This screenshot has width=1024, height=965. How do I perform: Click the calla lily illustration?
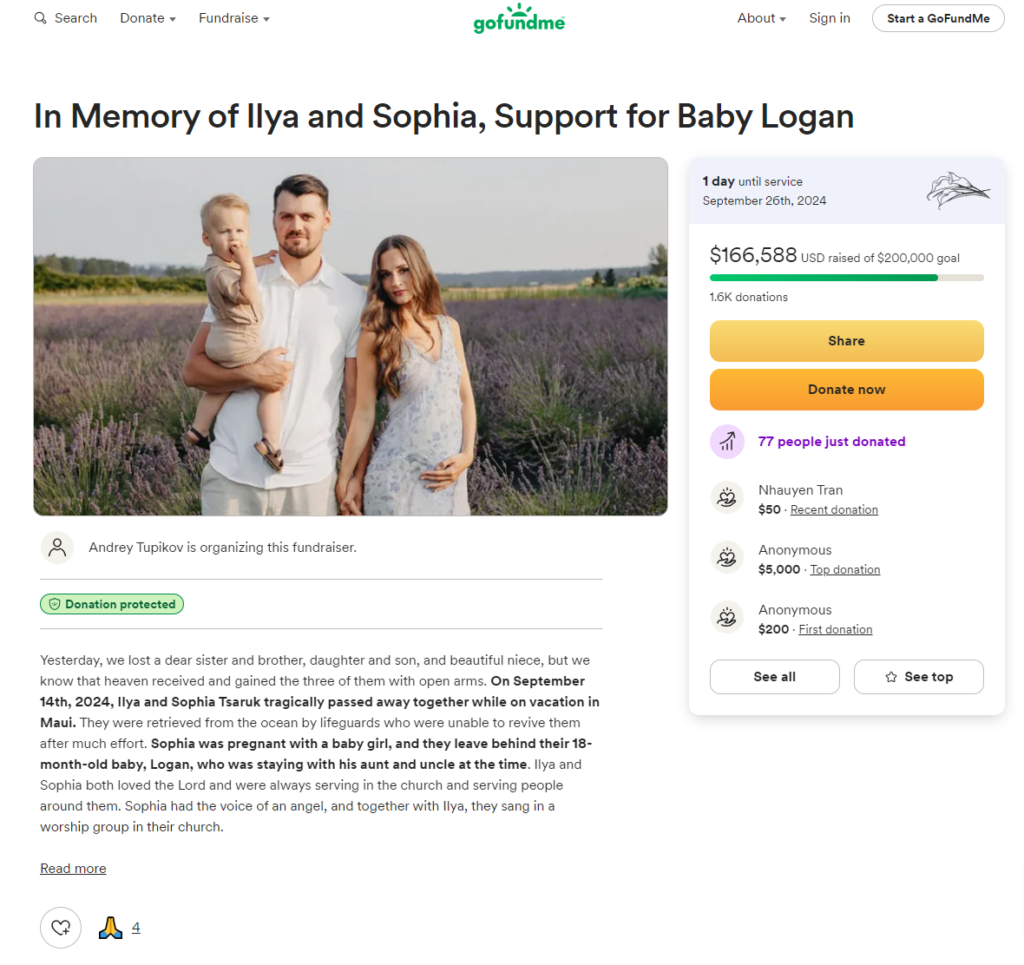click(957, 190)
